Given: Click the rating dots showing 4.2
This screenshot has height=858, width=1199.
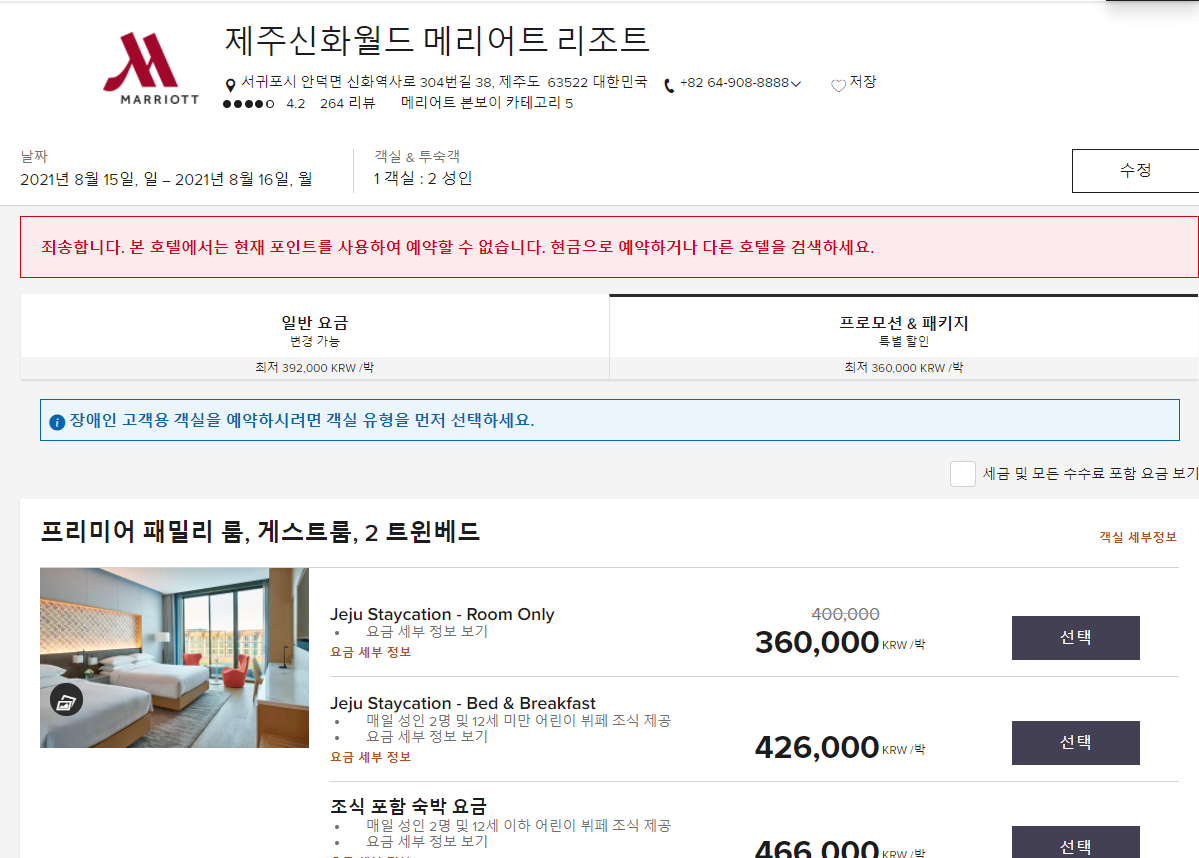Looking at the screenshot, I should 249,104.
